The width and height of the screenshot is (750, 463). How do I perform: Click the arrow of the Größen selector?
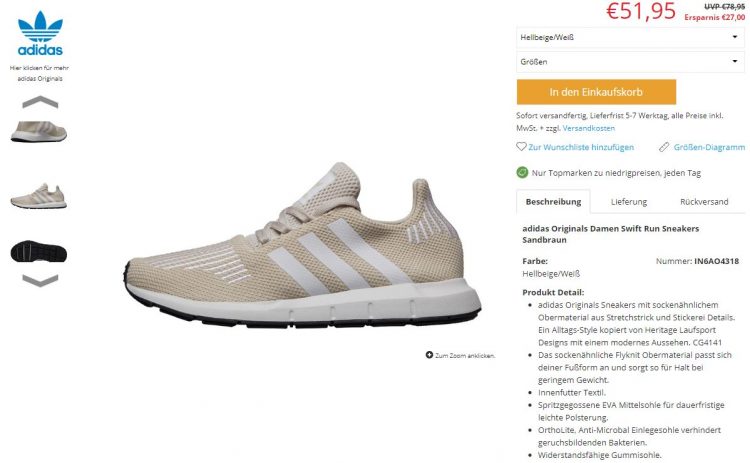point(735,61)
